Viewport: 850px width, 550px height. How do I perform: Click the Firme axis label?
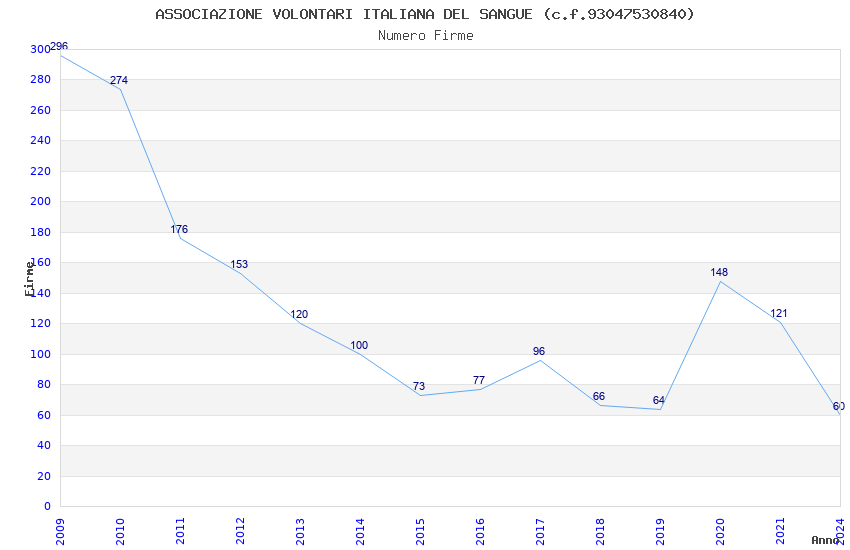coord(29,279)
